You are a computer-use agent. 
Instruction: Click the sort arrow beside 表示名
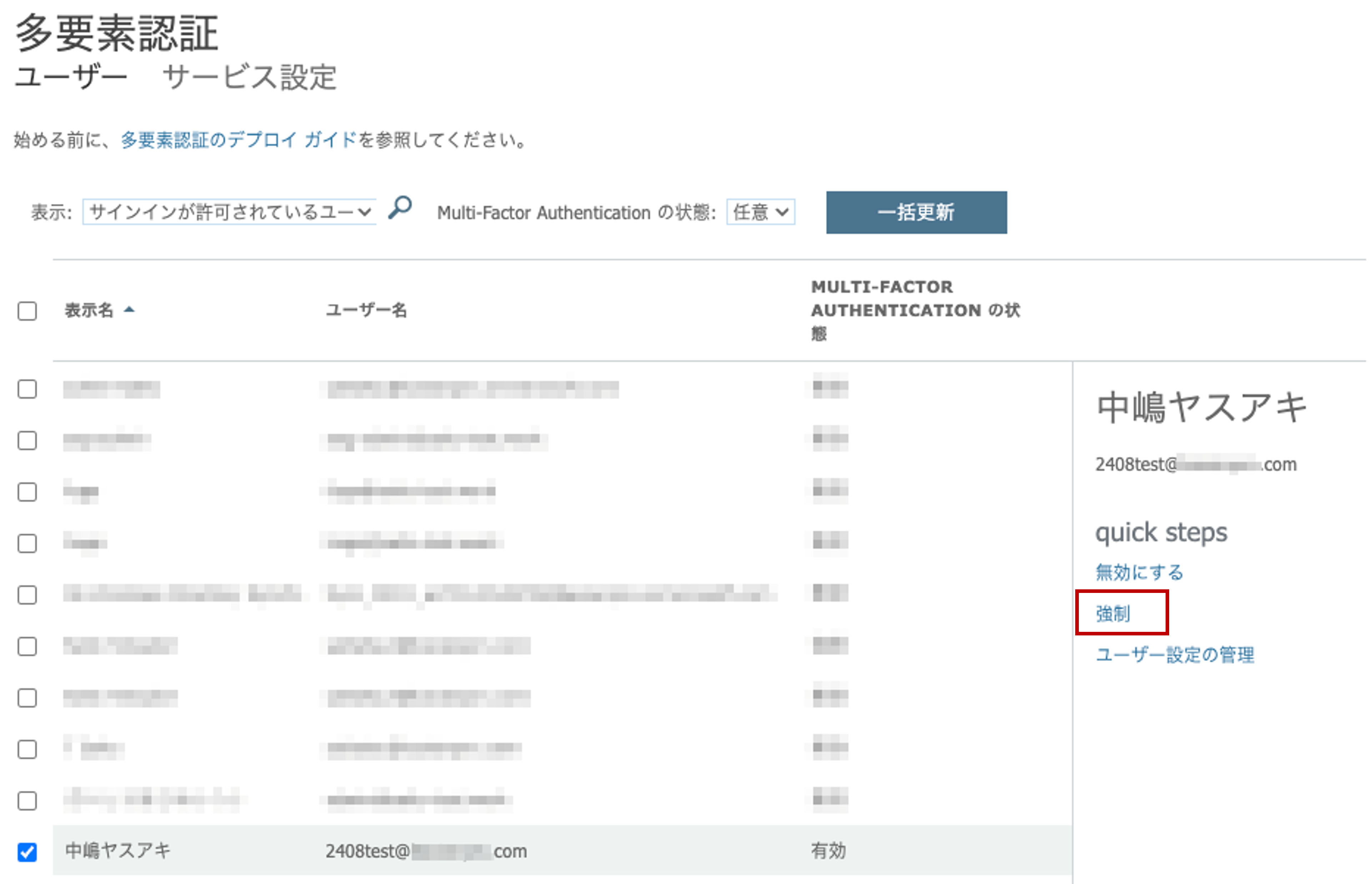click(x=129, y=310)
